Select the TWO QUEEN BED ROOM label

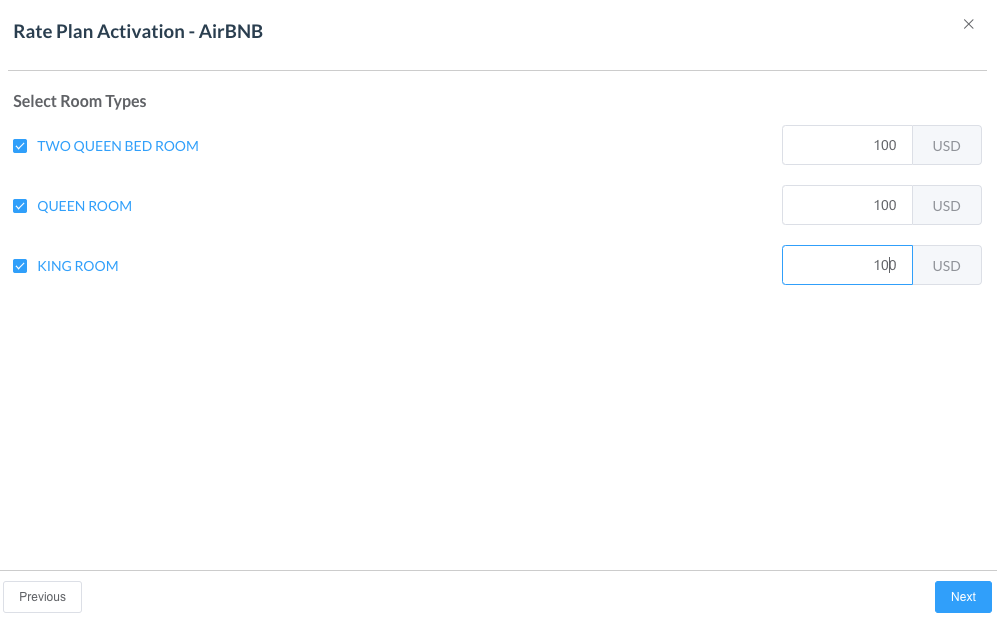117,146
